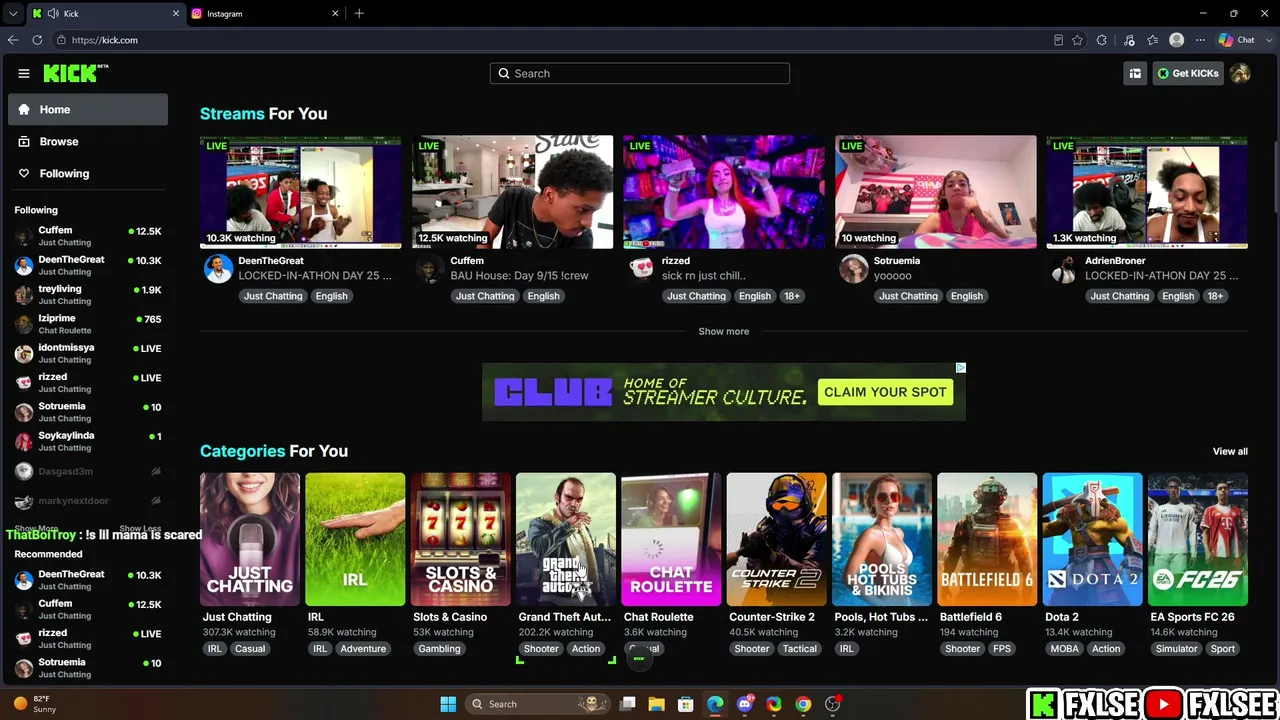The height and width of the screenshot is (720, 1280).
Task: Open OBS Studio from the taskbar
Action: point(833,704)
